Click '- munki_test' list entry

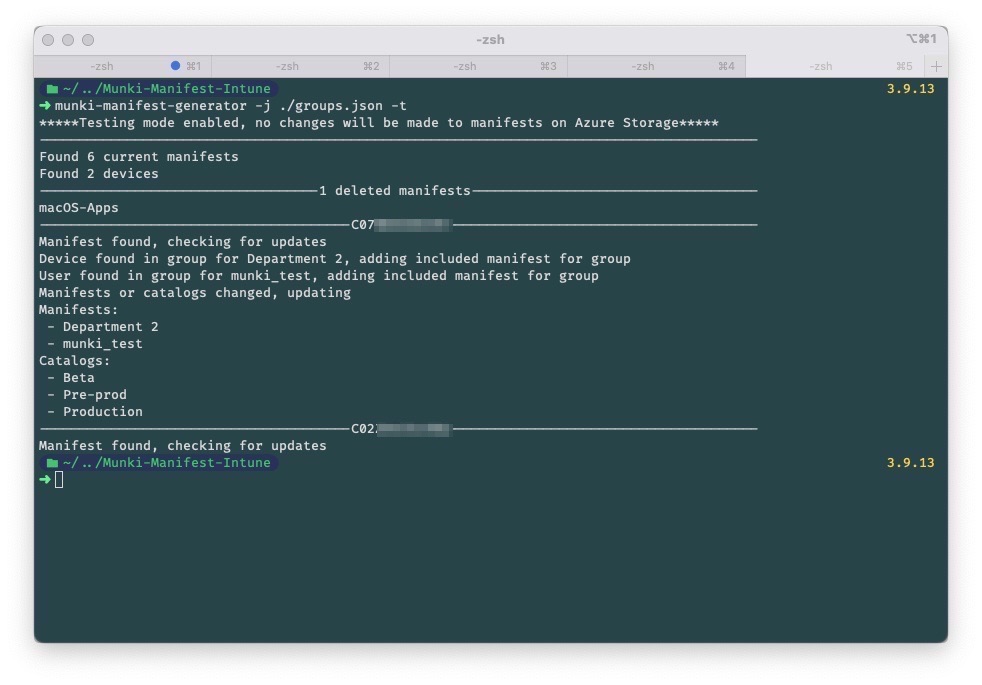click(x=95, y=344)
